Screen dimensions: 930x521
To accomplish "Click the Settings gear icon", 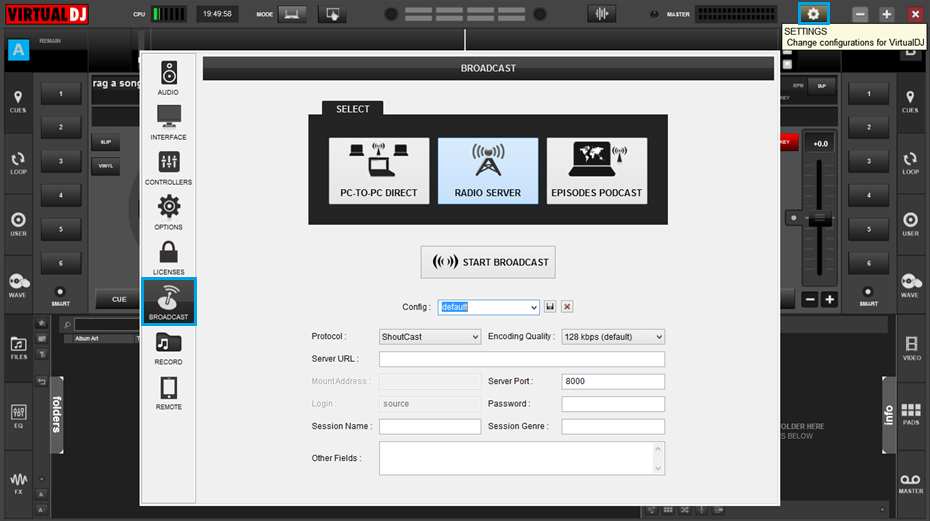I will (813, 14).
